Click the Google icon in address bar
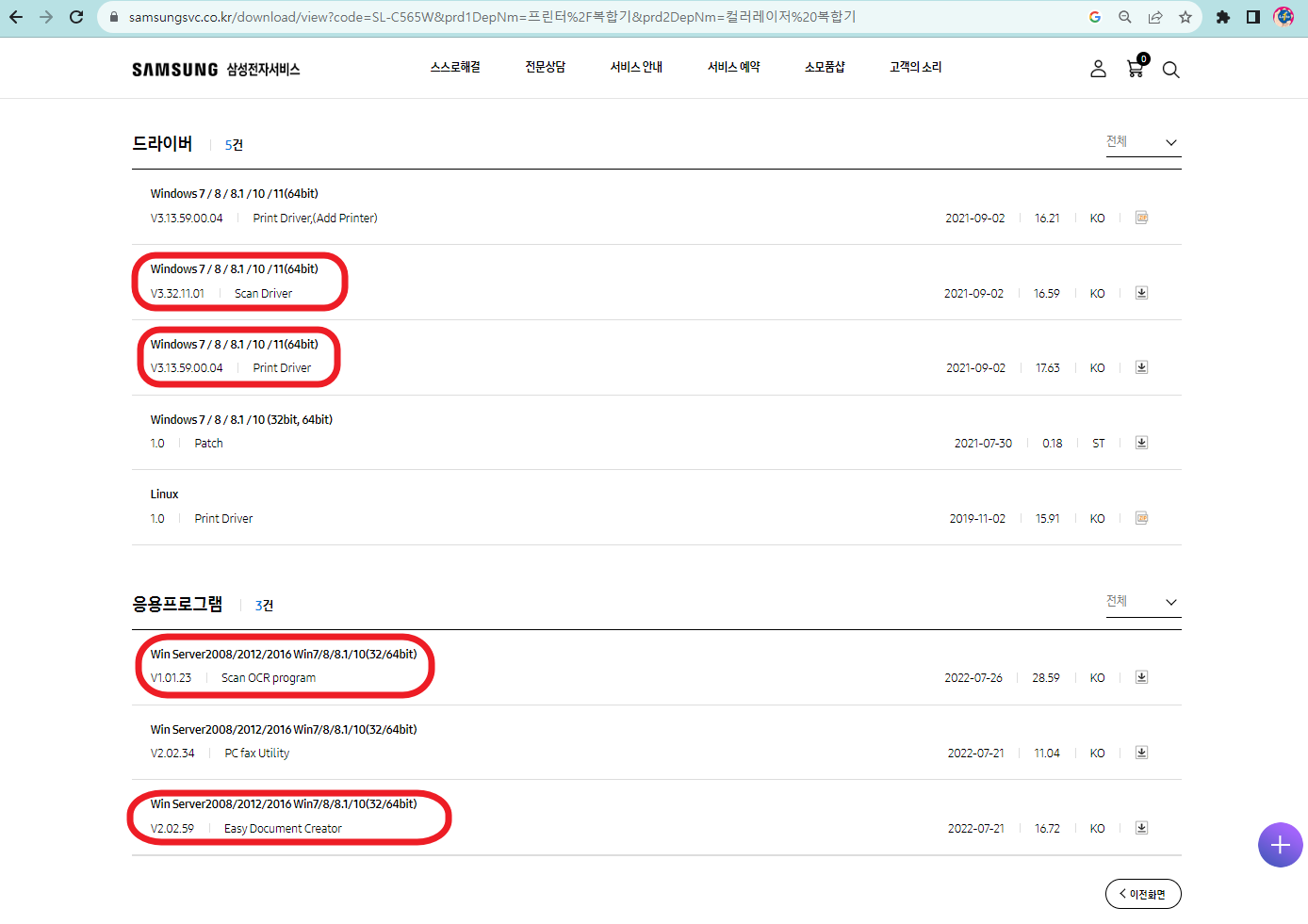The height and width of the screenshot is (924, 1308). [1095, 17]
